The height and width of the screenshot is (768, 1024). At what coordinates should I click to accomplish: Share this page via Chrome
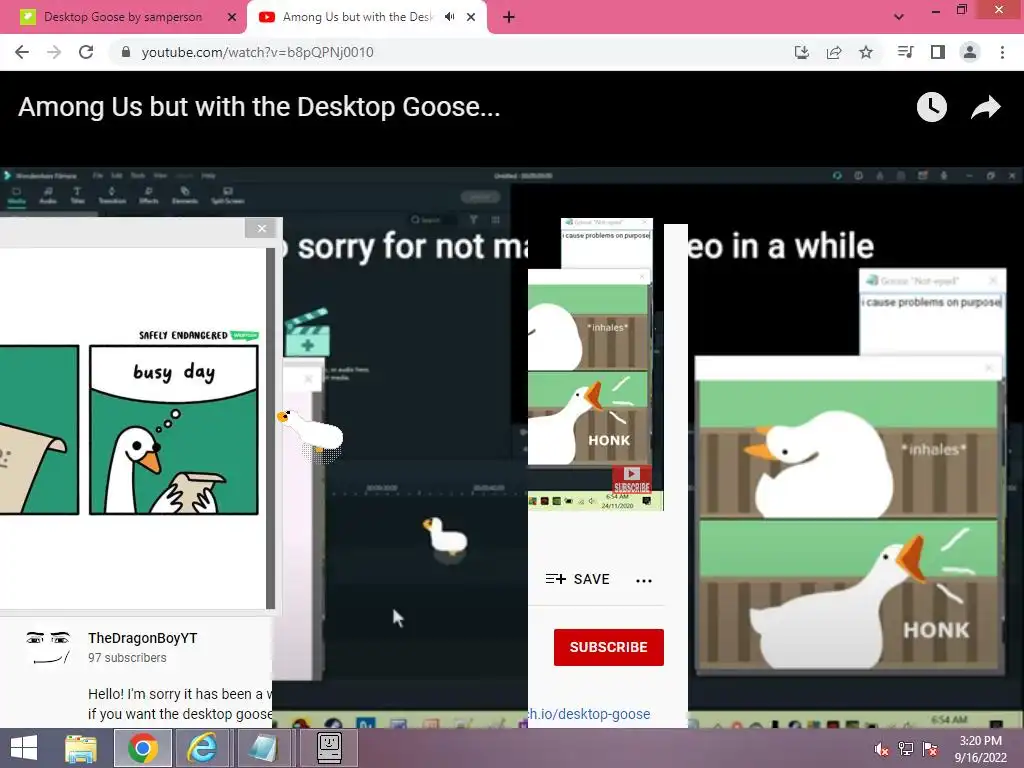click(x=834, y=52)
